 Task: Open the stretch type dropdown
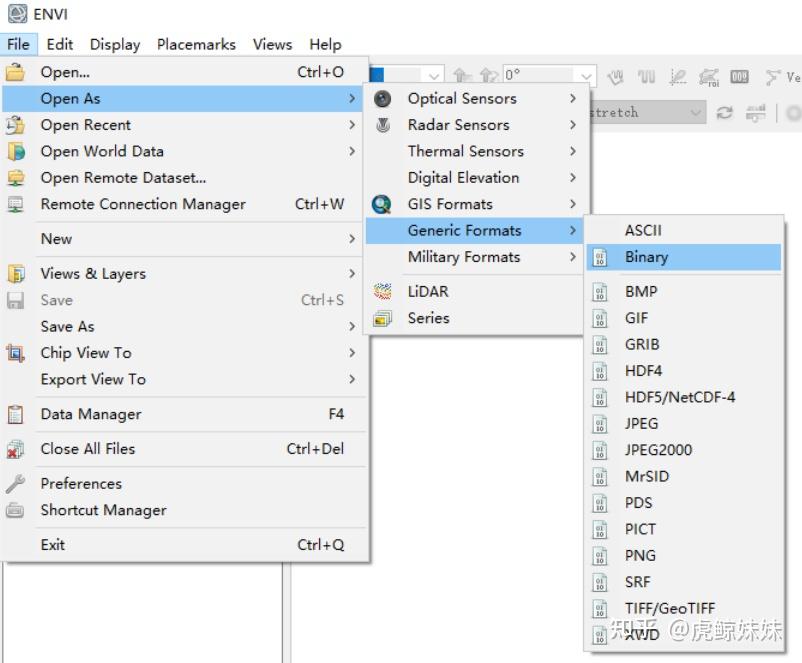[x=695, y=112]
